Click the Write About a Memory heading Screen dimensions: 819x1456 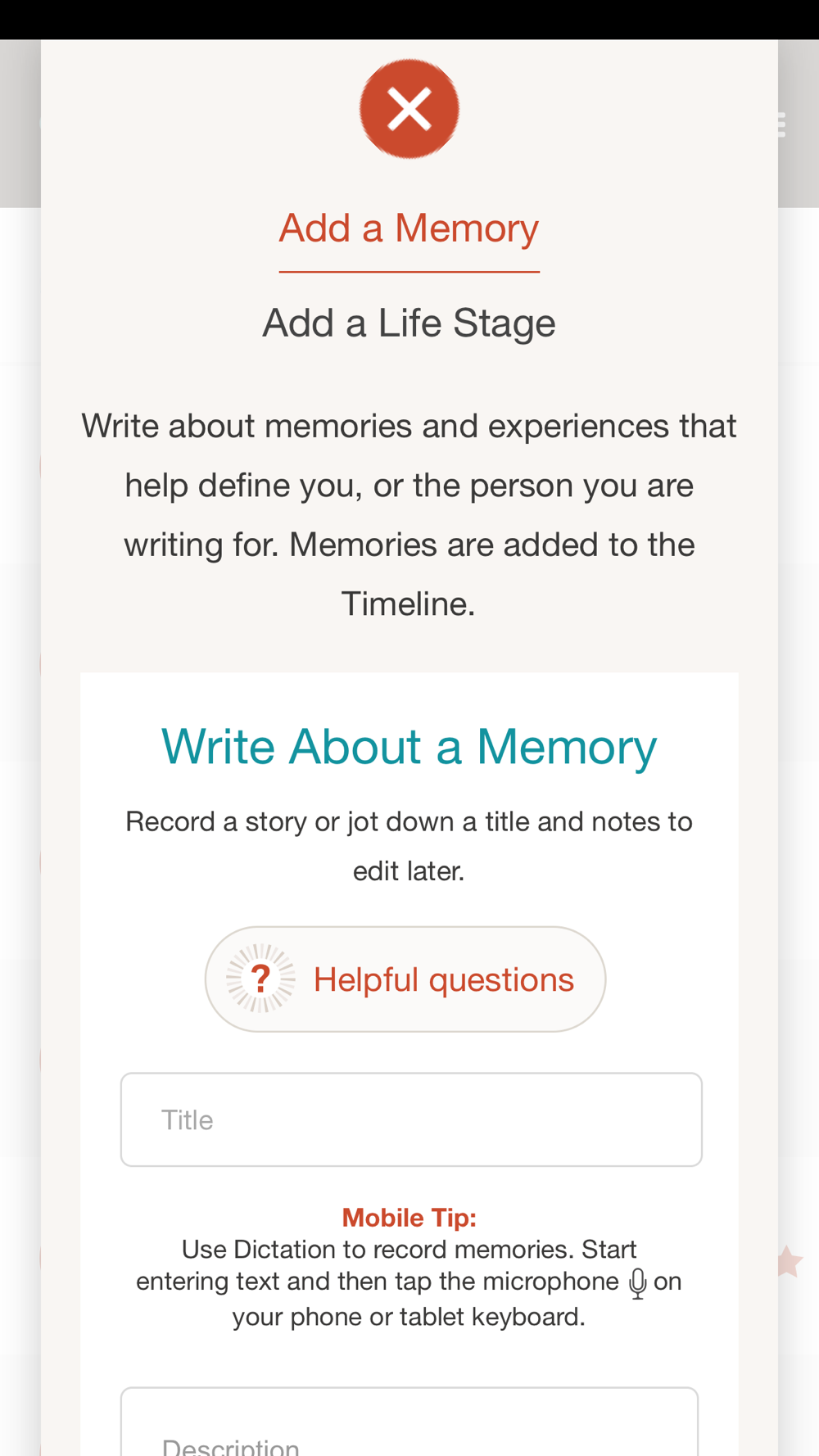409,747
